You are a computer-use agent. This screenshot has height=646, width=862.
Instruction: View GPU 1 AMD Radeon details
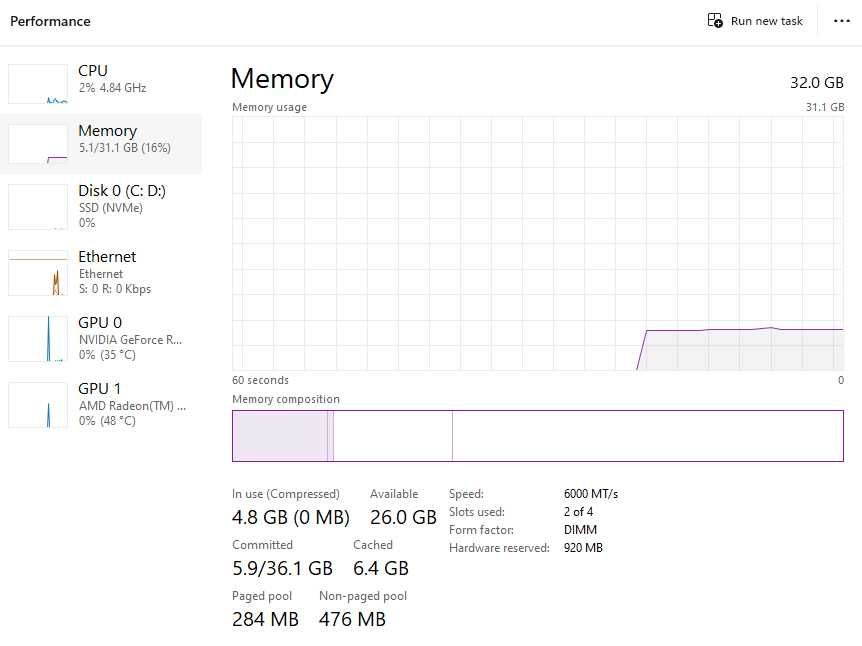click(130, 397)
